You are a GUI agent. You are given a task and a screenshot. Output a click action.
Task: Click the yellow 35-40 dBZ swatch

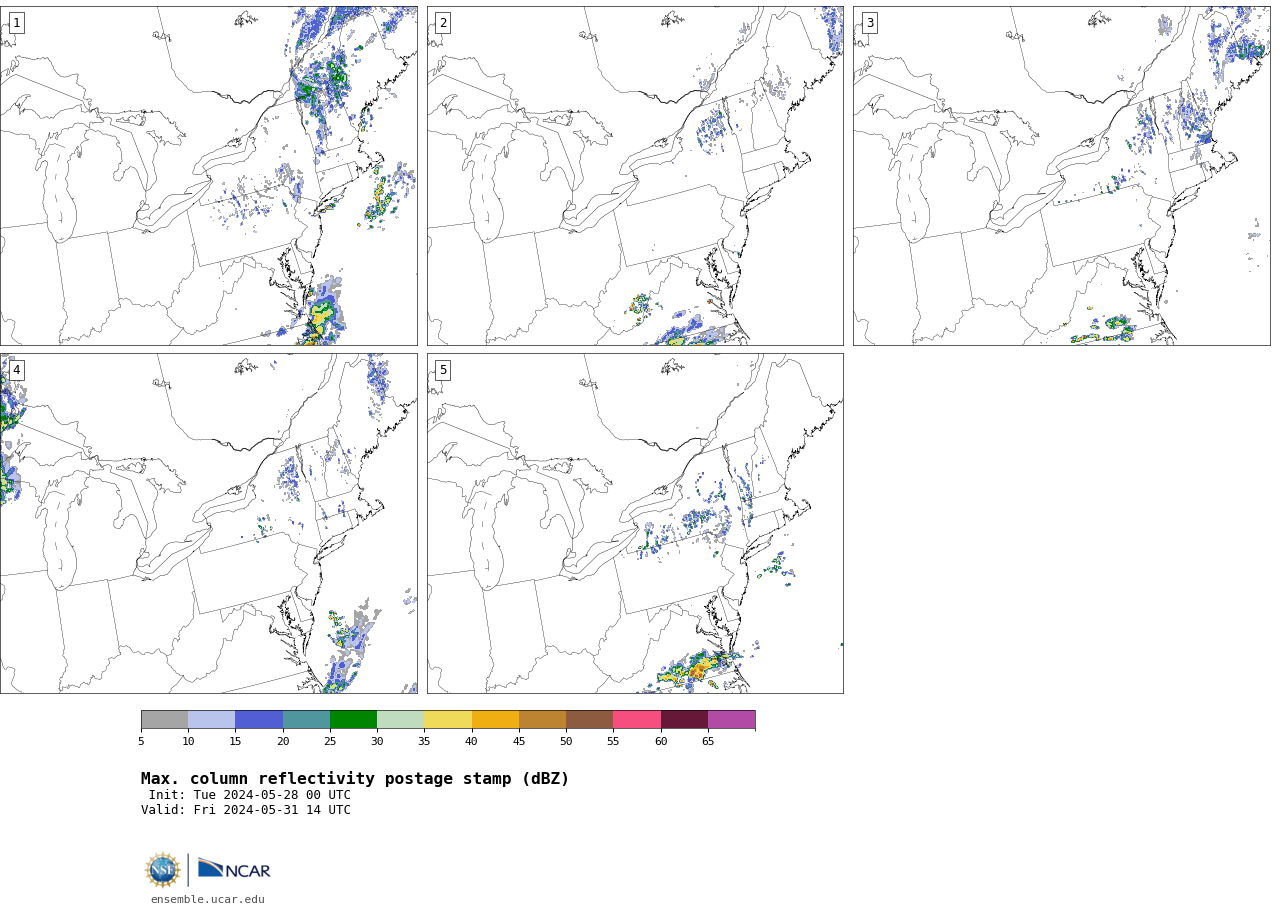tap(448, 720)
